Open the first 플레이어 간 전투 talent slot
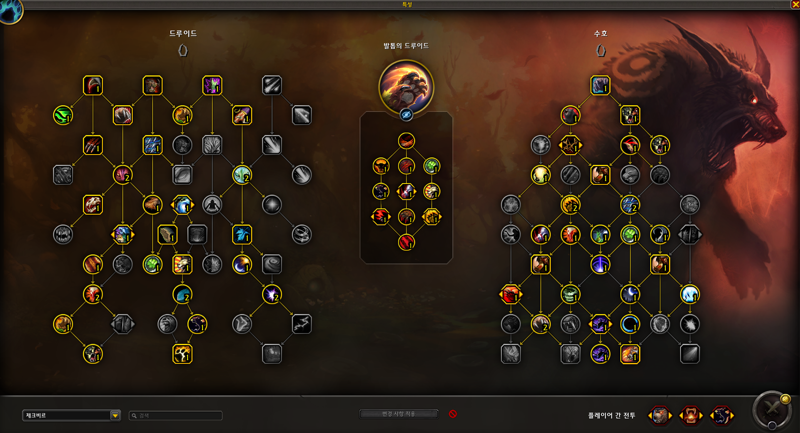800x433 pixels. 660,416
